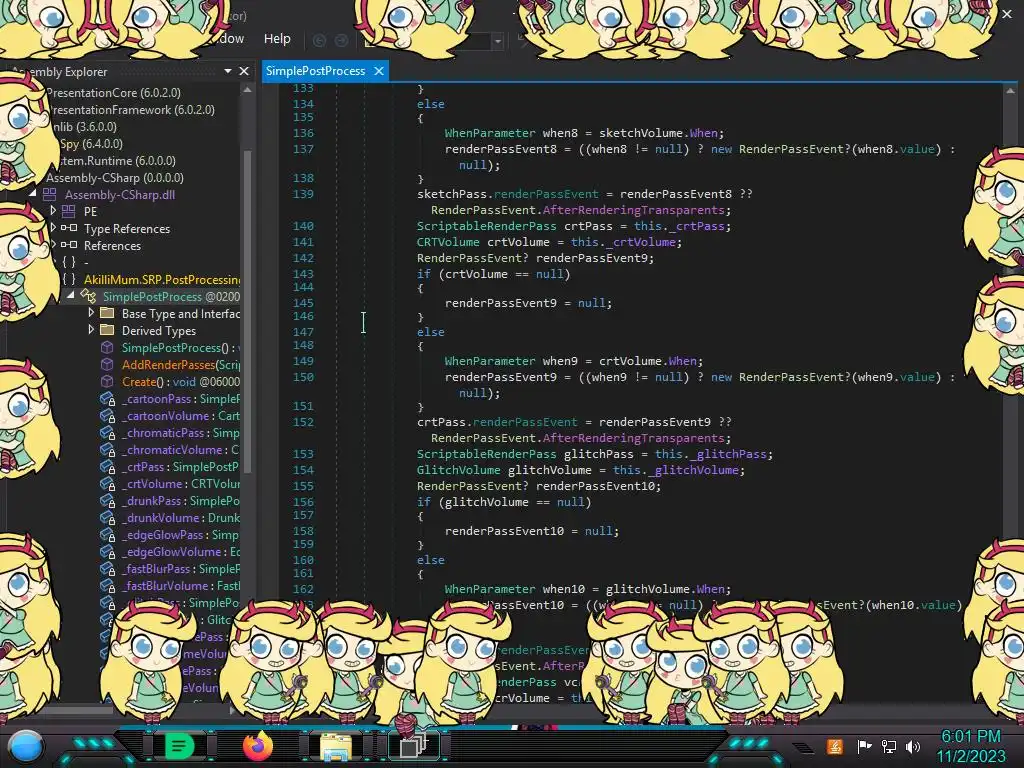Click line number 147 in the gutter
Viewport: 1024px width, 768px height.
coord(303,332)
